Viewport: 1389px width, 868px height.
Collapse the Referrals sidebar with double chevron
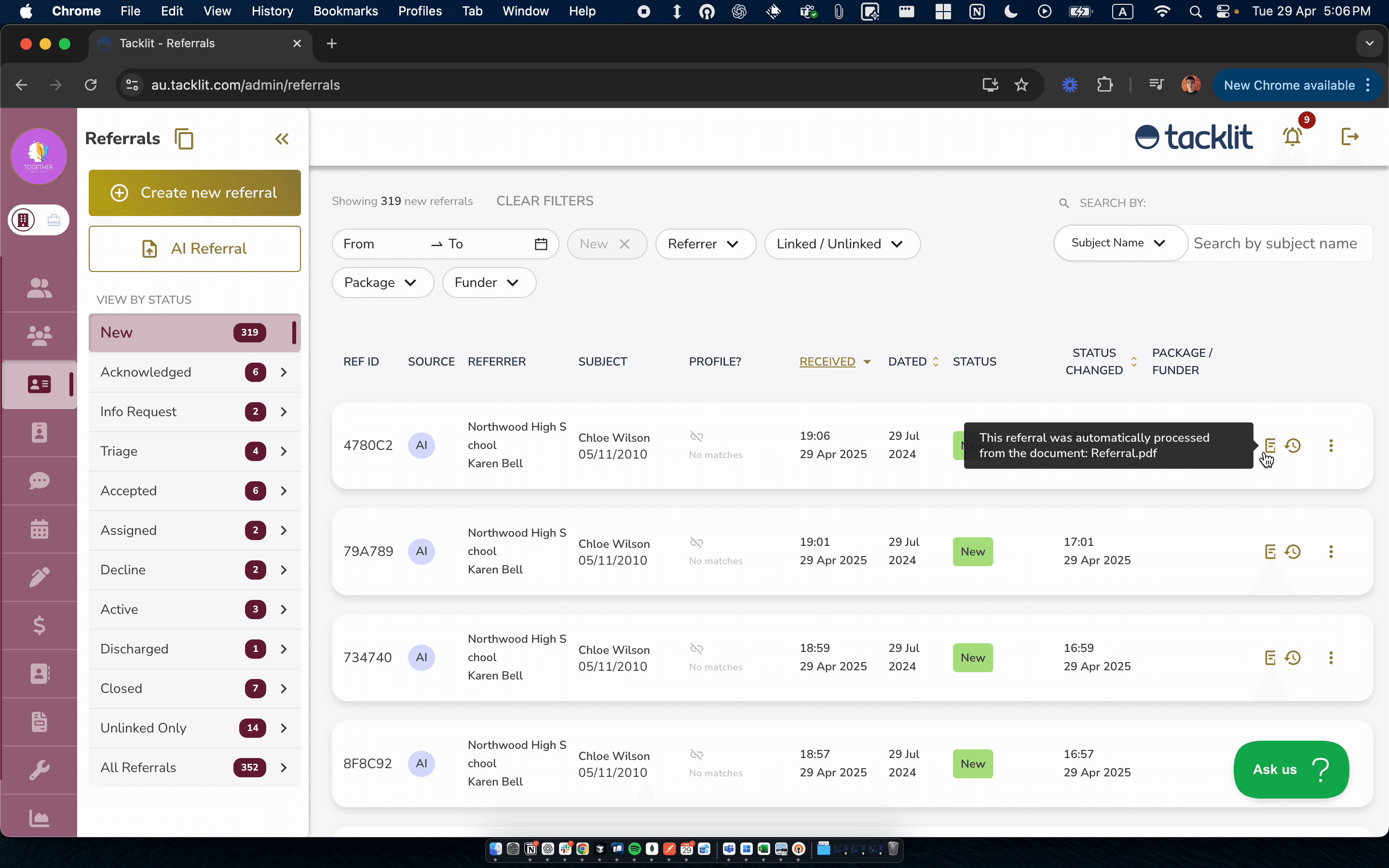point(281,139)
